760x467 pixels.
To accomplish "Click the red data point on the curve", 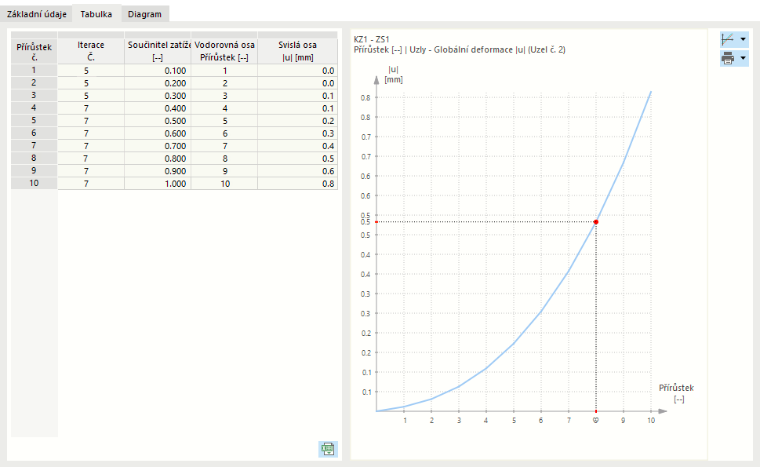I will (x=596, y=222).
